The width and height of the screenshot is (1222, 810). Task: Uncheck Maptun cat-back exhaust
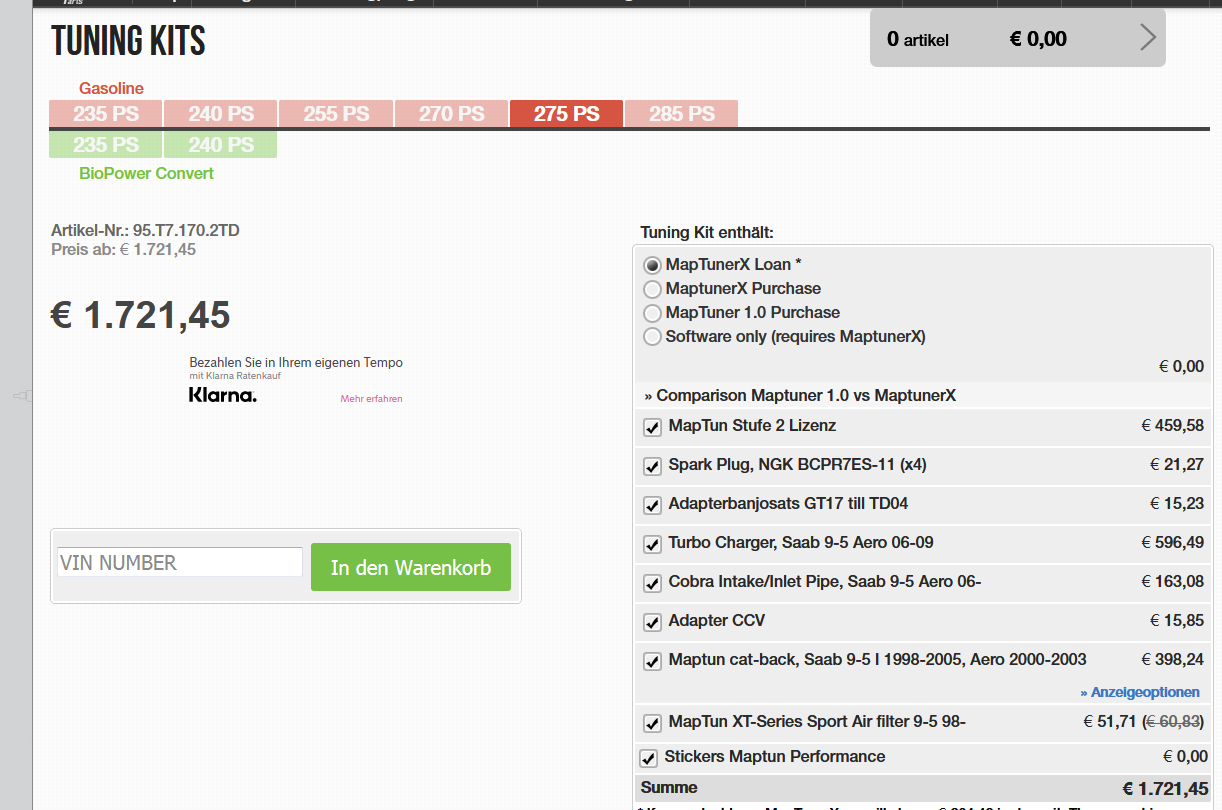[653, 661]
